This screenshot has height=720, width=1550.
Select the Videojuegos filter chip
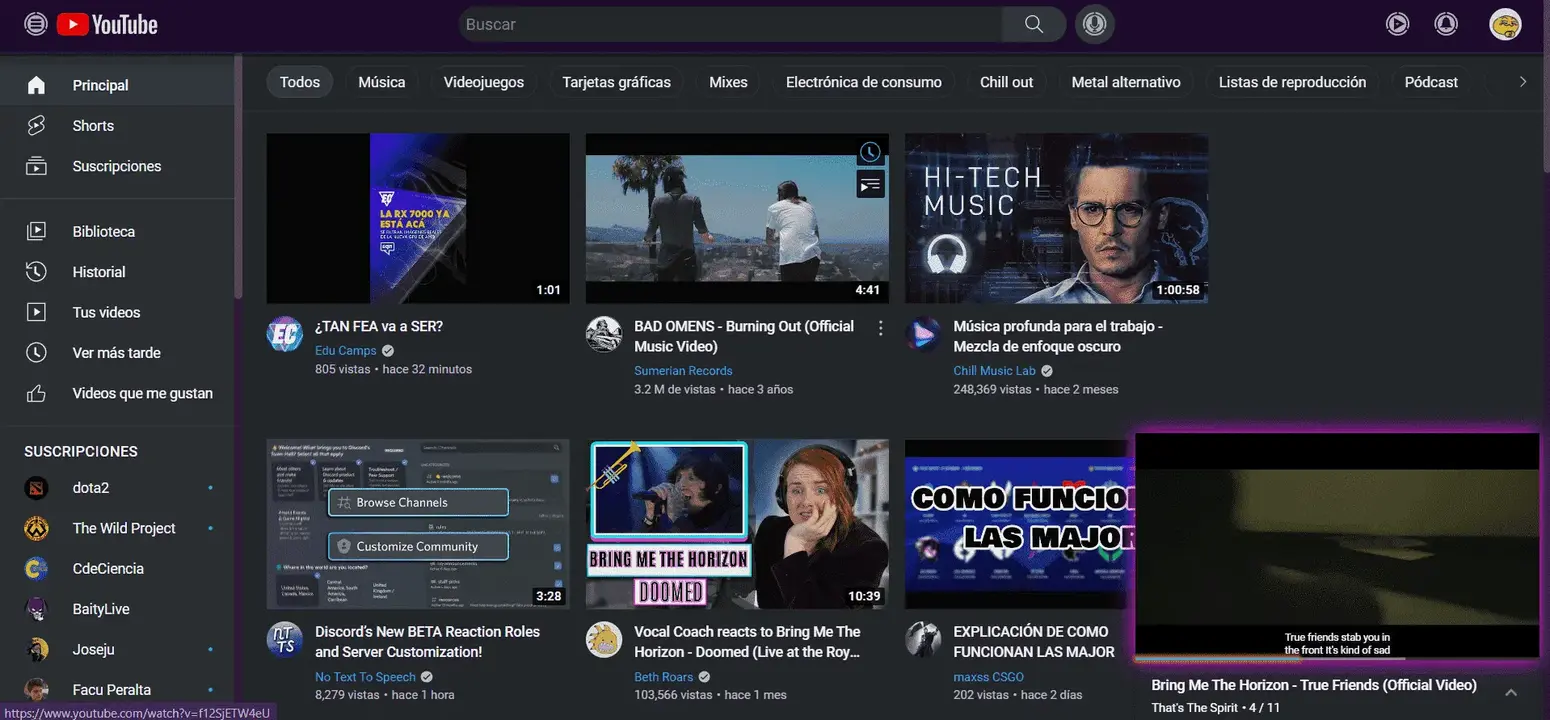pyautogui.click(x=484, y=82)
